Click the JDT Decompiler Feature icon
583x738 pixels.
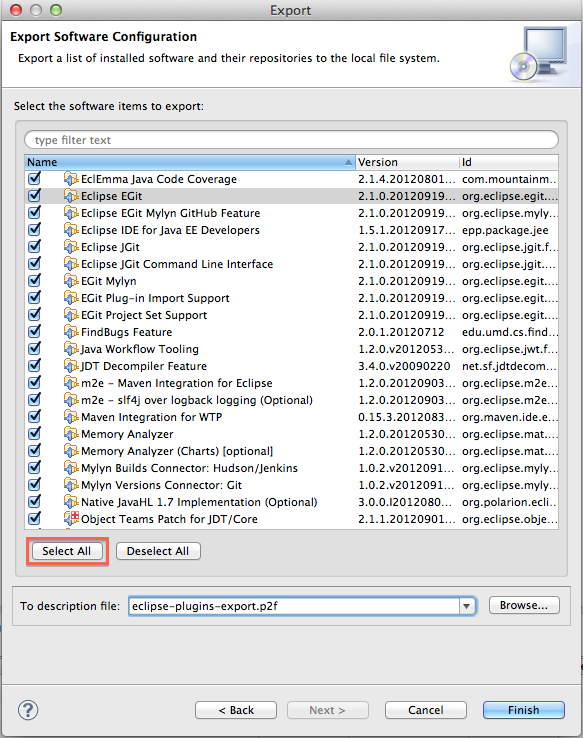point(71,366)
